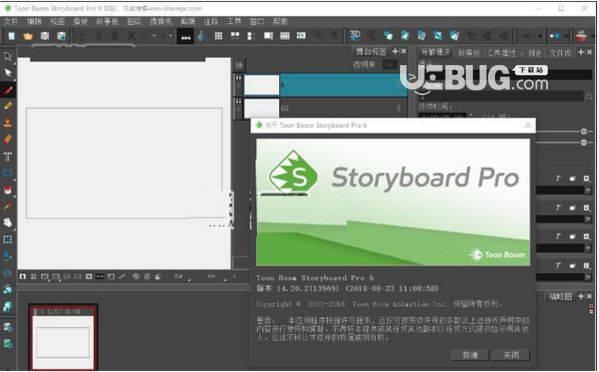
Task: Select the Dropper tool
Action: (x=8, y=206)
